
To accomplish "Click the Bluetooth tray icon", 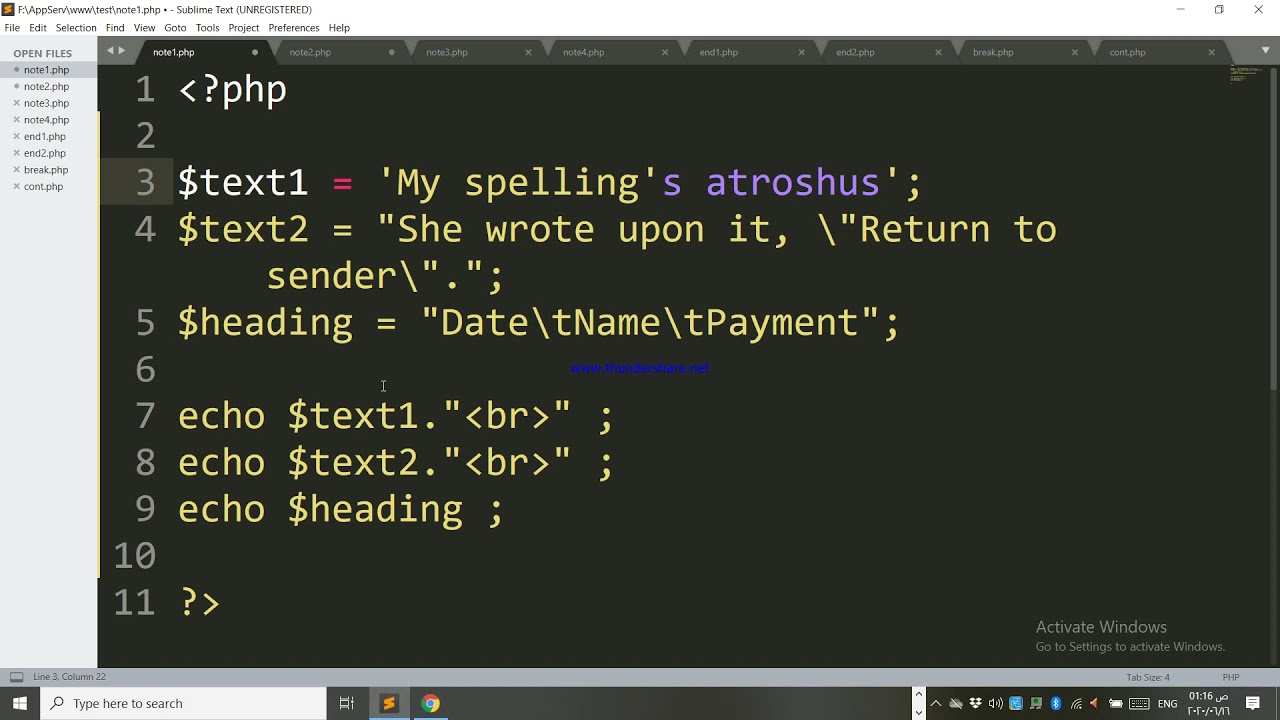I will click(x=1055, y=703).
